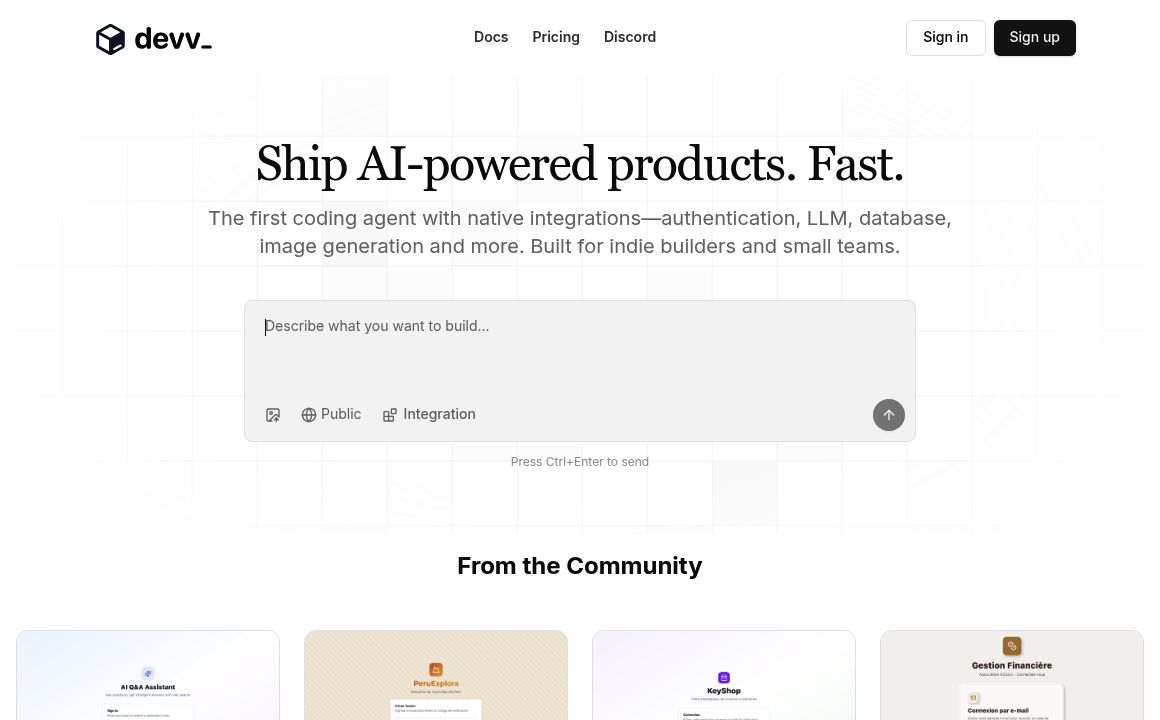Open the Docs page
This screenshot has width=1160, height=720.
coord(491,37)
